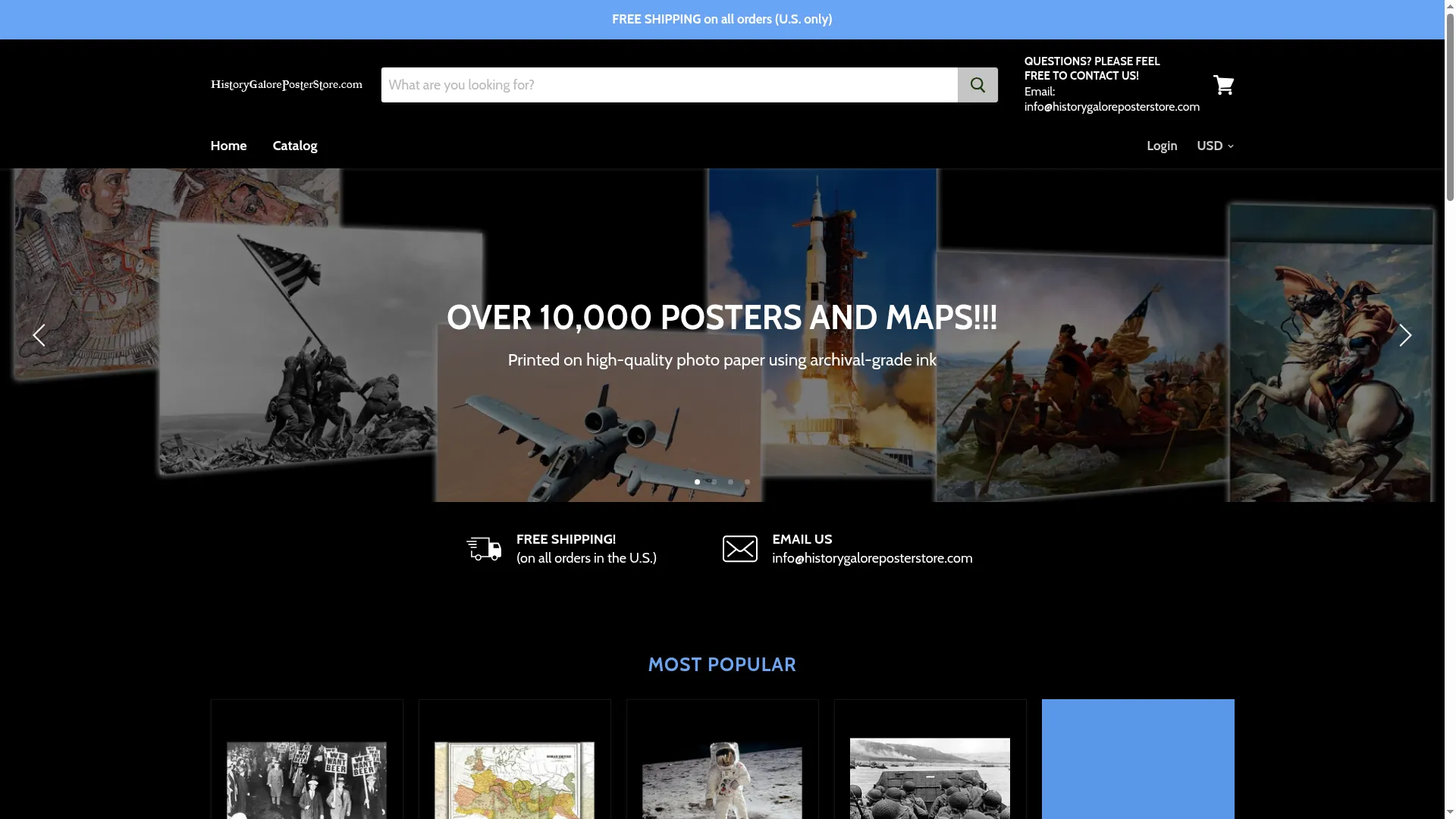Open the Home menu item
Image resolution: width=1456 pixels, height=819 pixels.
[x=228, y=146]
